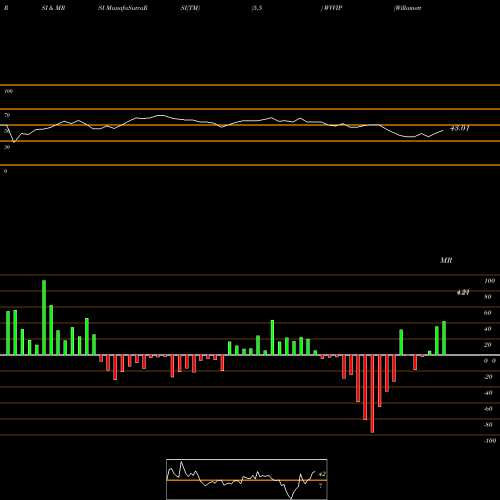Click the MR axis label -100
The height and width of the screenshot is (500, 500).
click(x=489, y=441)
